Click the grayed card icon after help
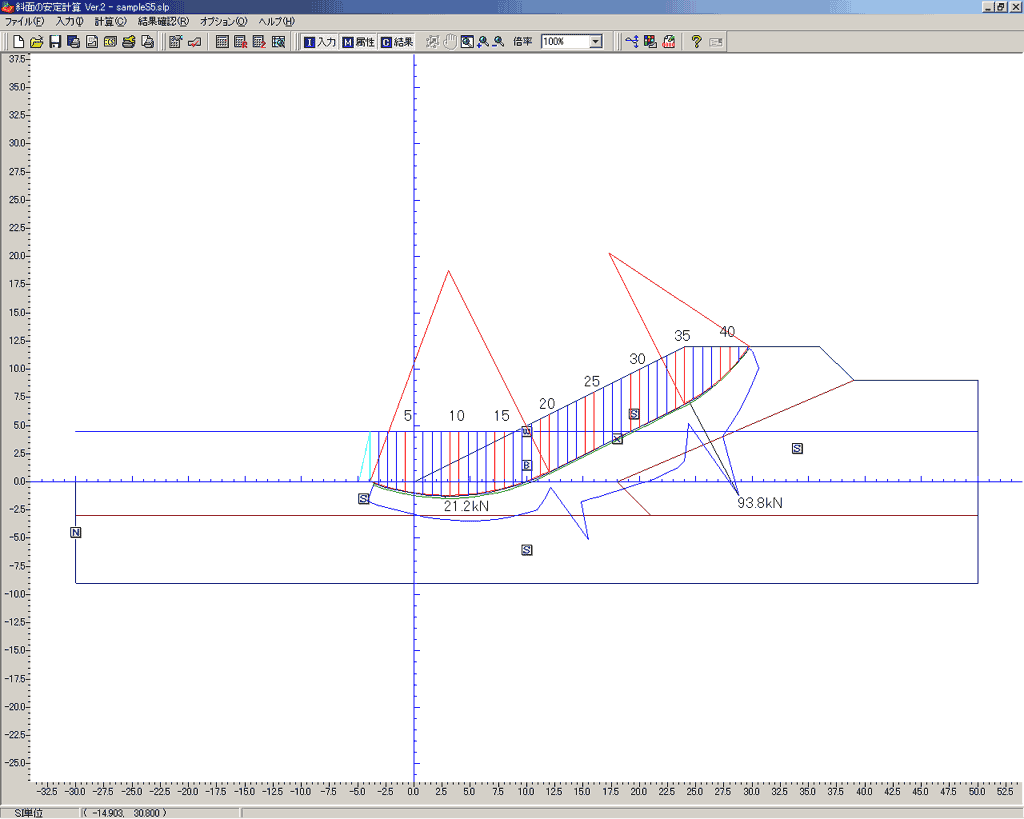1024x819 pixels. [x=716, y=42]
